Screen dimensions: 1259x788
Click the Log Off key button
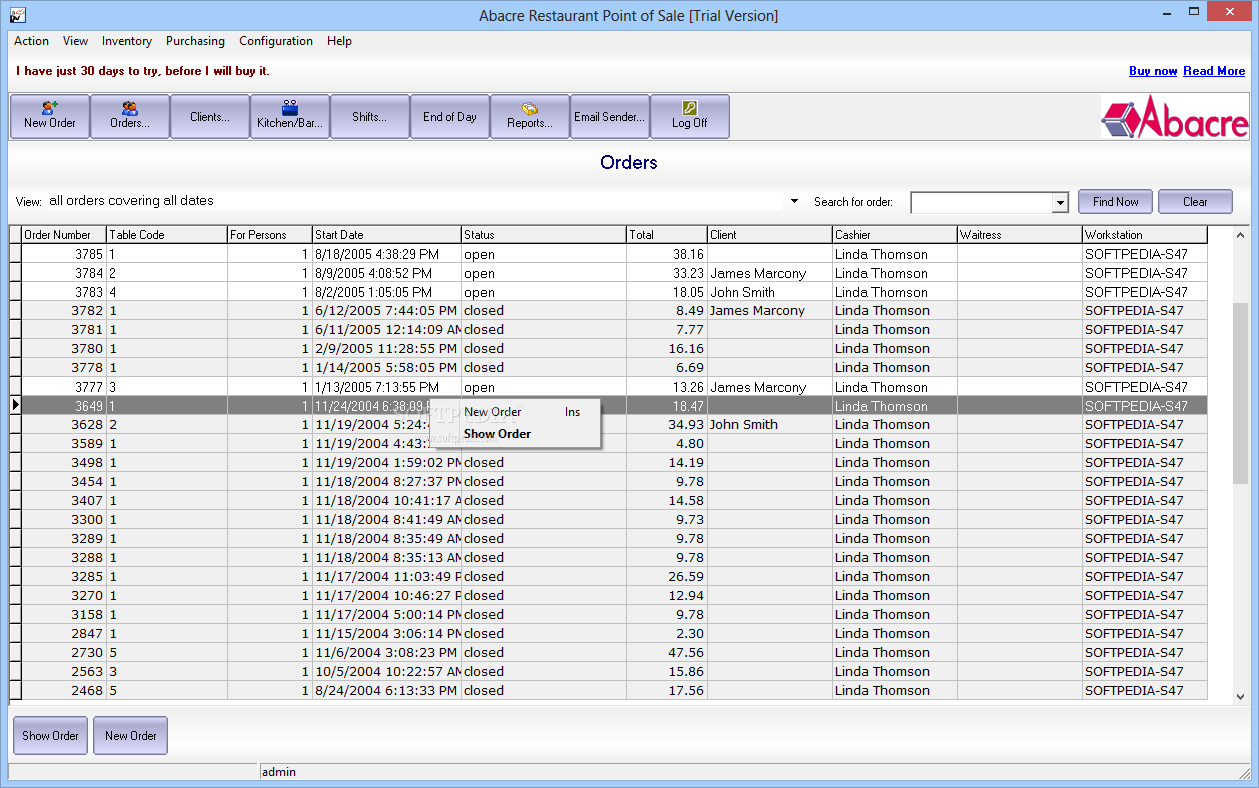coord(690,116)
